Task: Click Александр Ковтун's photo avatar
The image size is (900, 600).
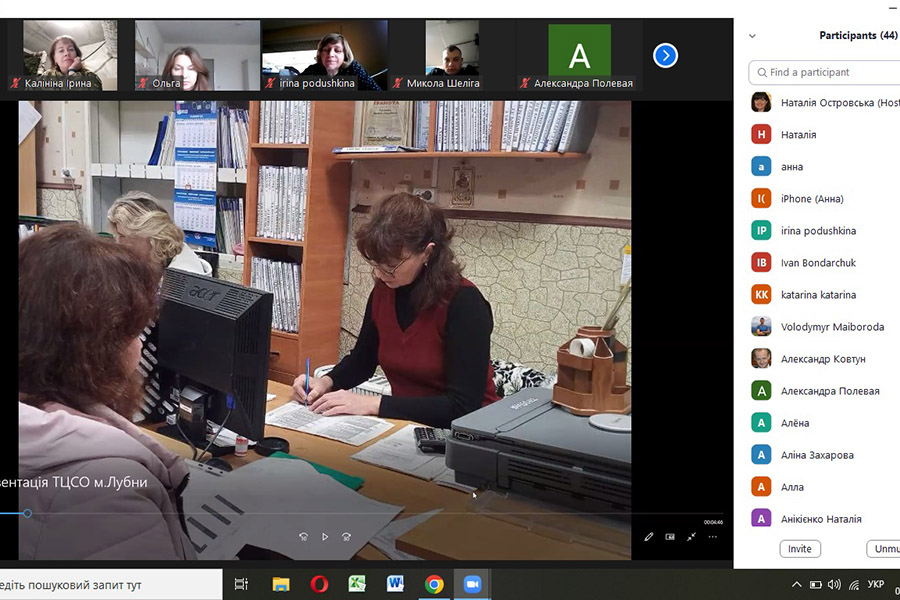Action: [x=761, y=359]
